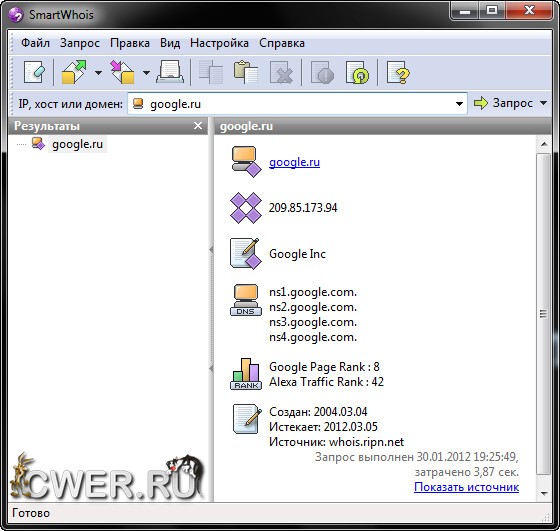Click the Stop query toolbar icon
Screen dimensions: 560x531
322,72
